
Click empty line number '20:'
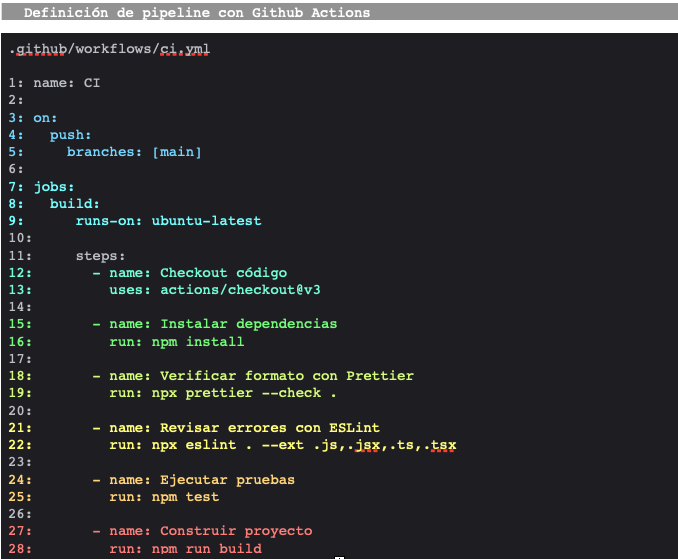(20, 410)
